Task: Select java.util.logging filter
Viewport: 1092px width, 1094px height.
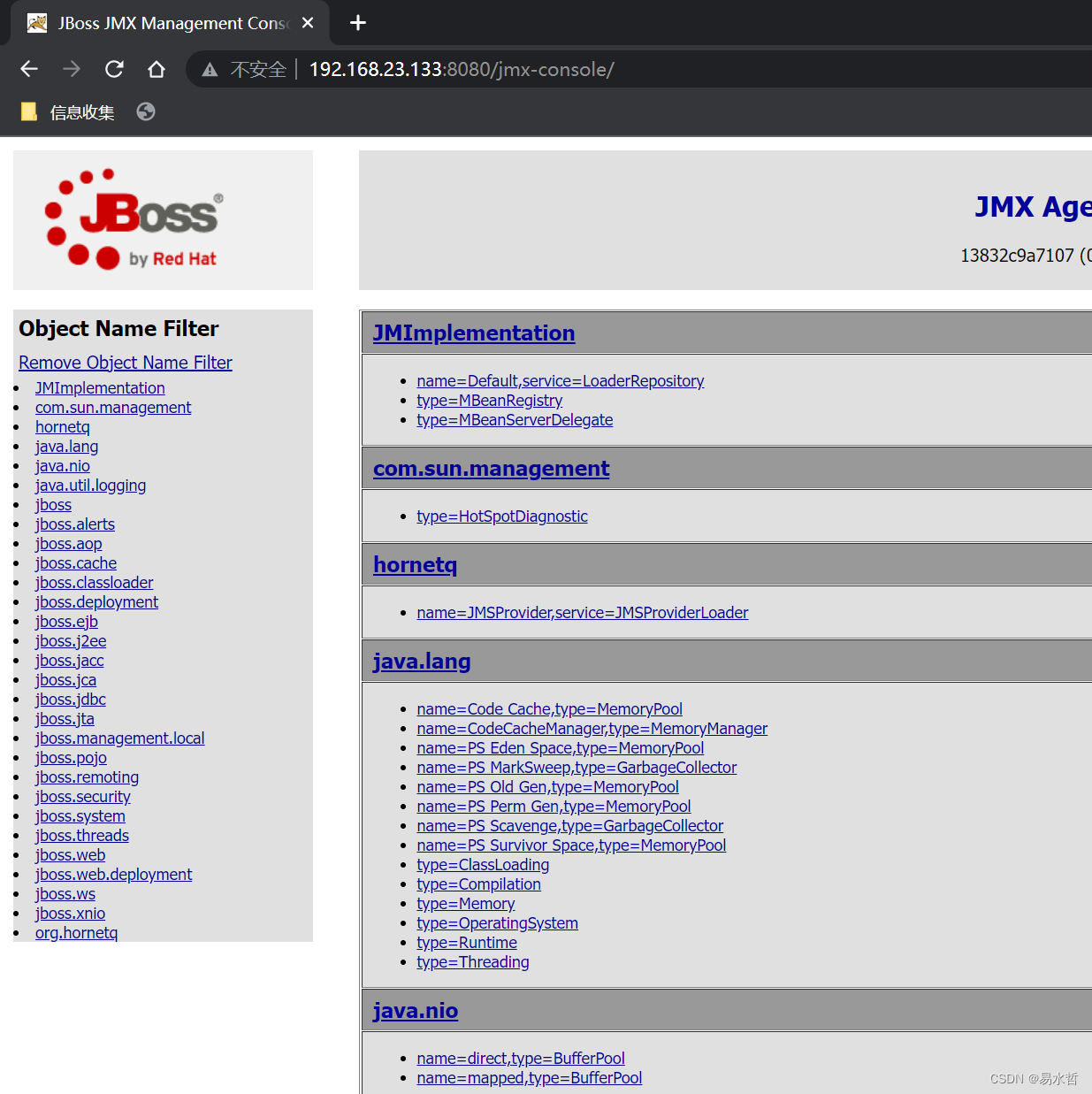Action: pos(91,486)
